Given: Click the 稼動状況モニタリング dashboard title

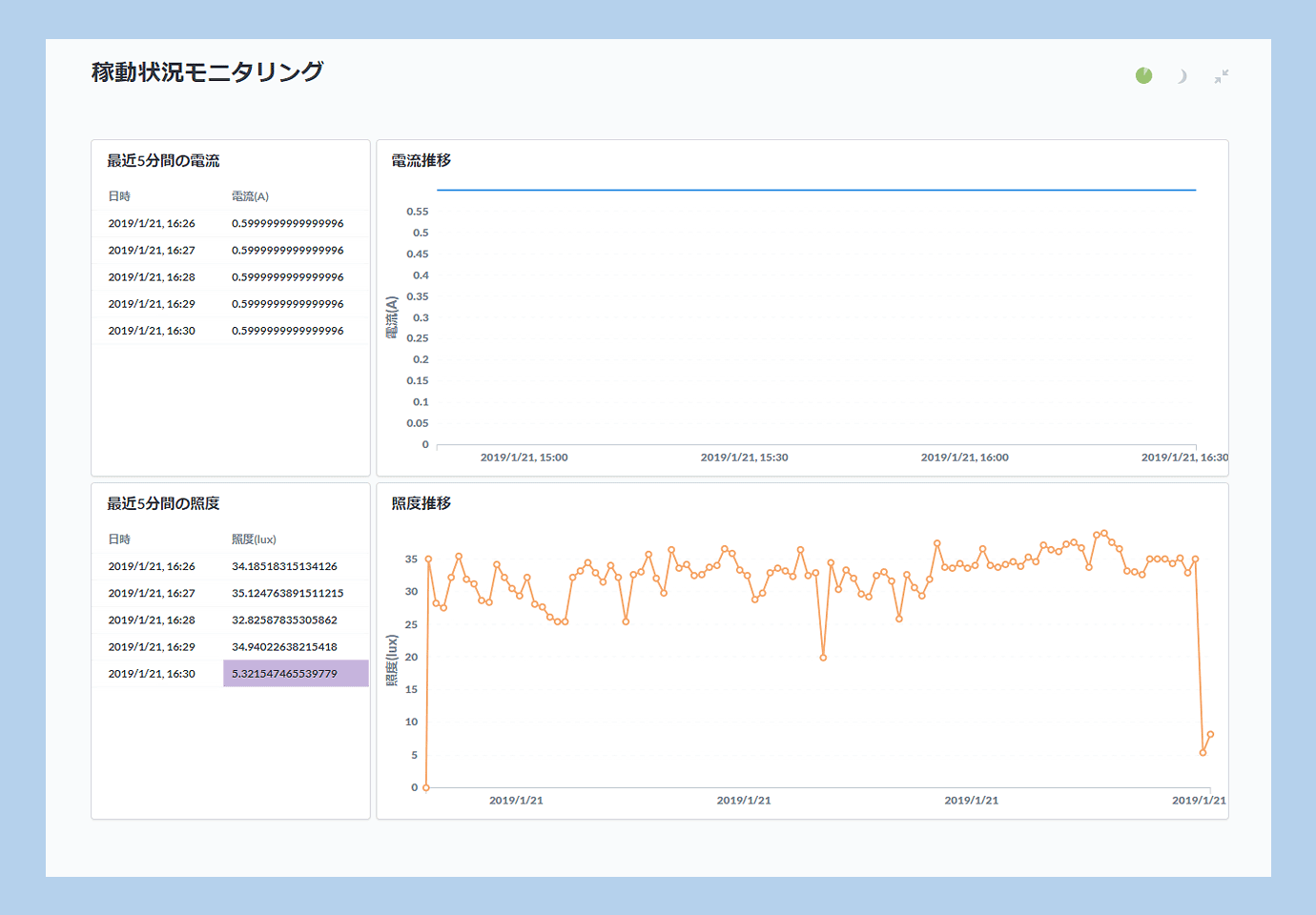Looking at the screenshot, I should [207, 72].
